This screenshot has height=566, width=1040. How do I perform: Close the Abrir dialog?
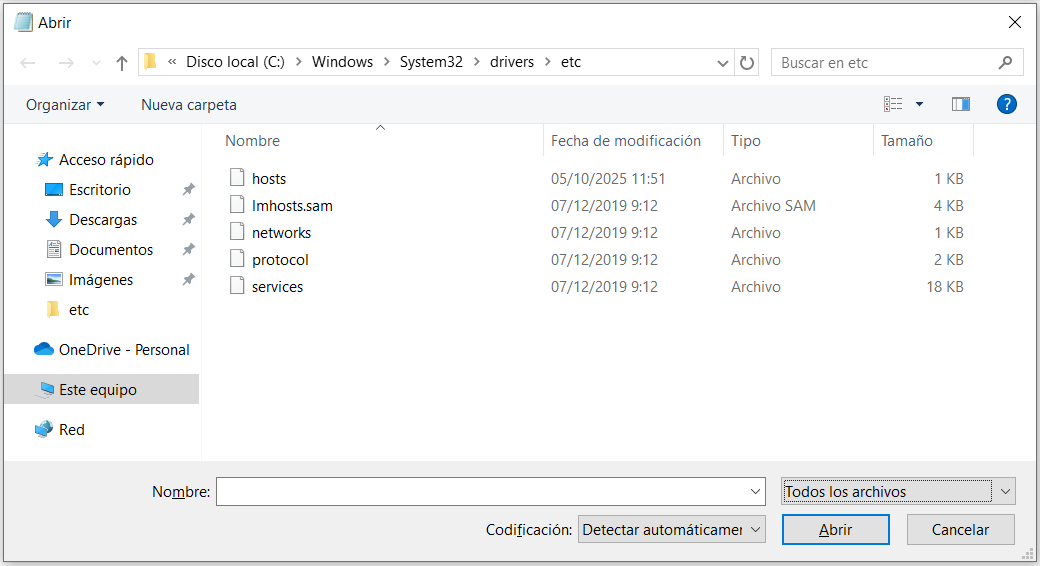1014,22
